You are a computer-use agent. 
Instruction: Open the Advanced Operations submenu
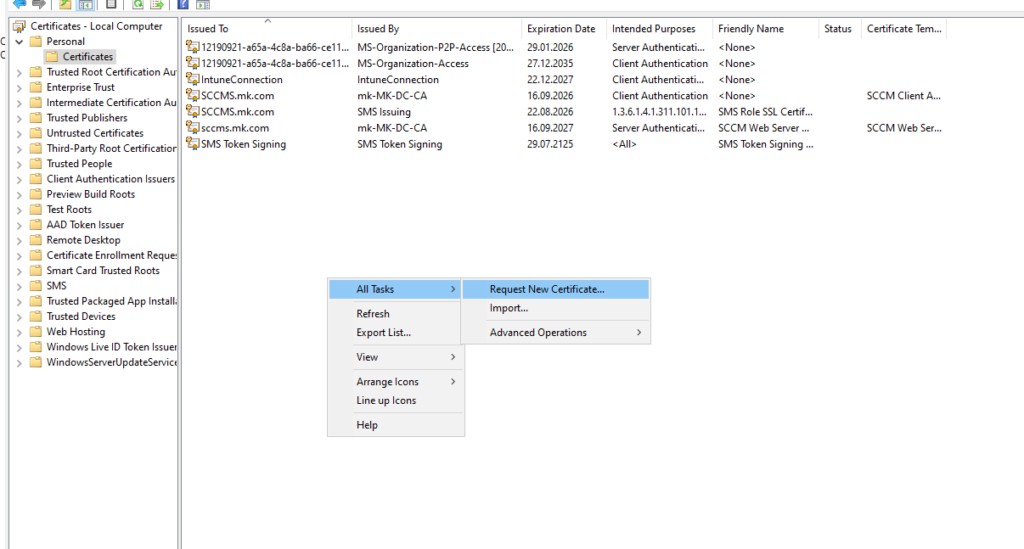tap(538, 333)
